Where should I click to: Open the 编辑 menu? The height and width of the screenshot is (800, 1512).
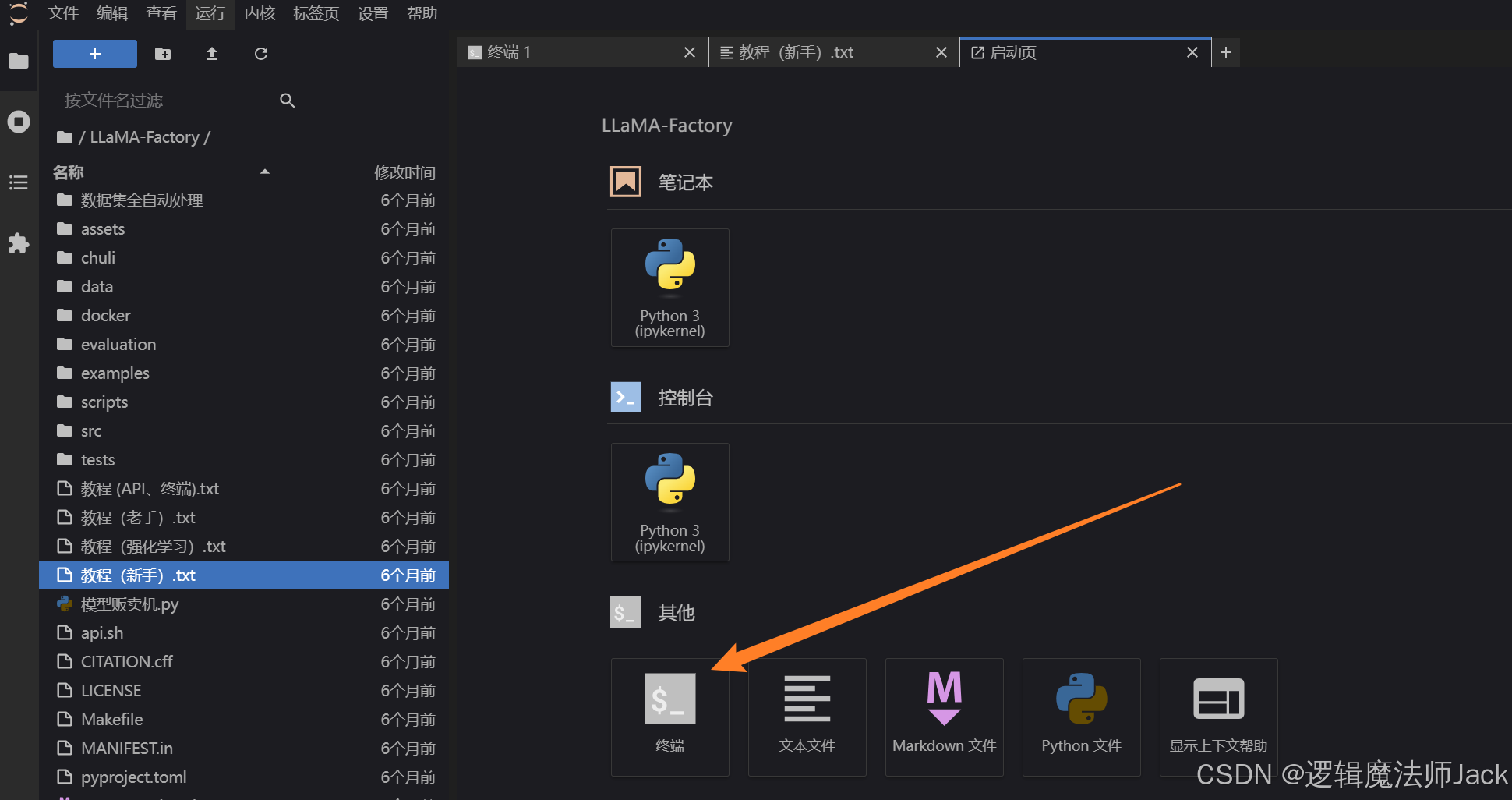pos(112,13)
